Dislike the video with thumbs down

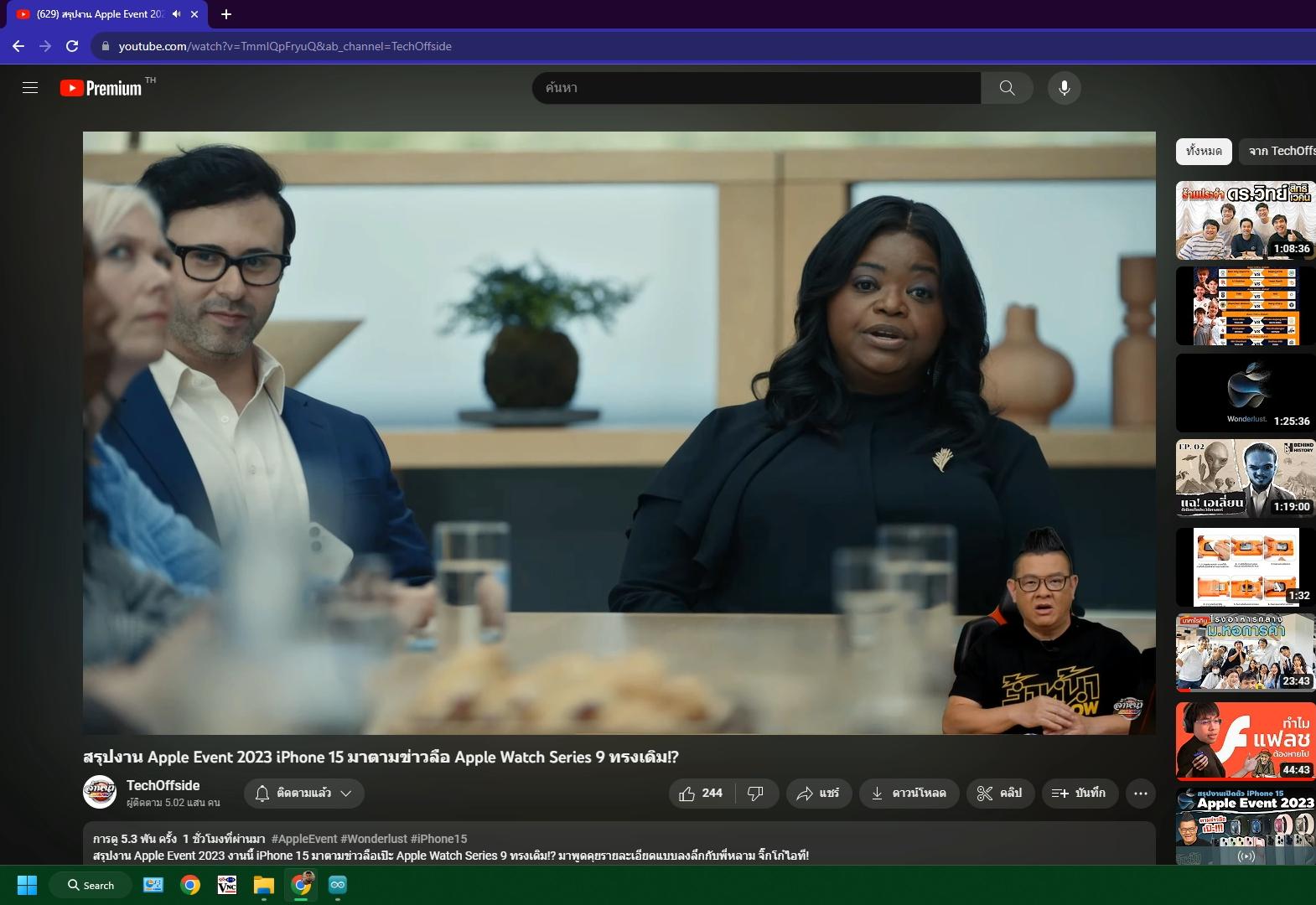[756, 793]
